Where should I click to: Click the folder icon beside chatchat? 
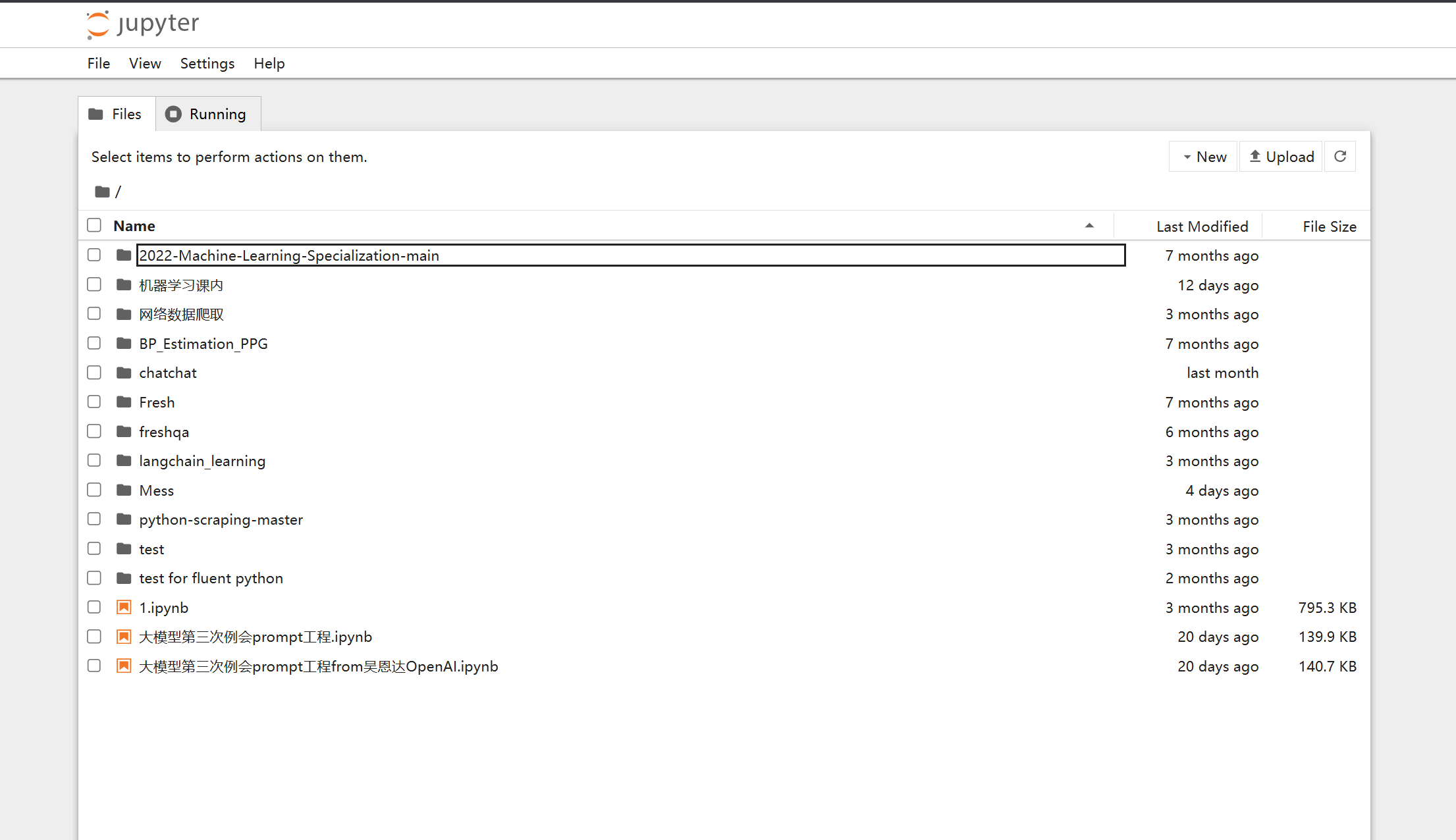[x=124, y=373]
